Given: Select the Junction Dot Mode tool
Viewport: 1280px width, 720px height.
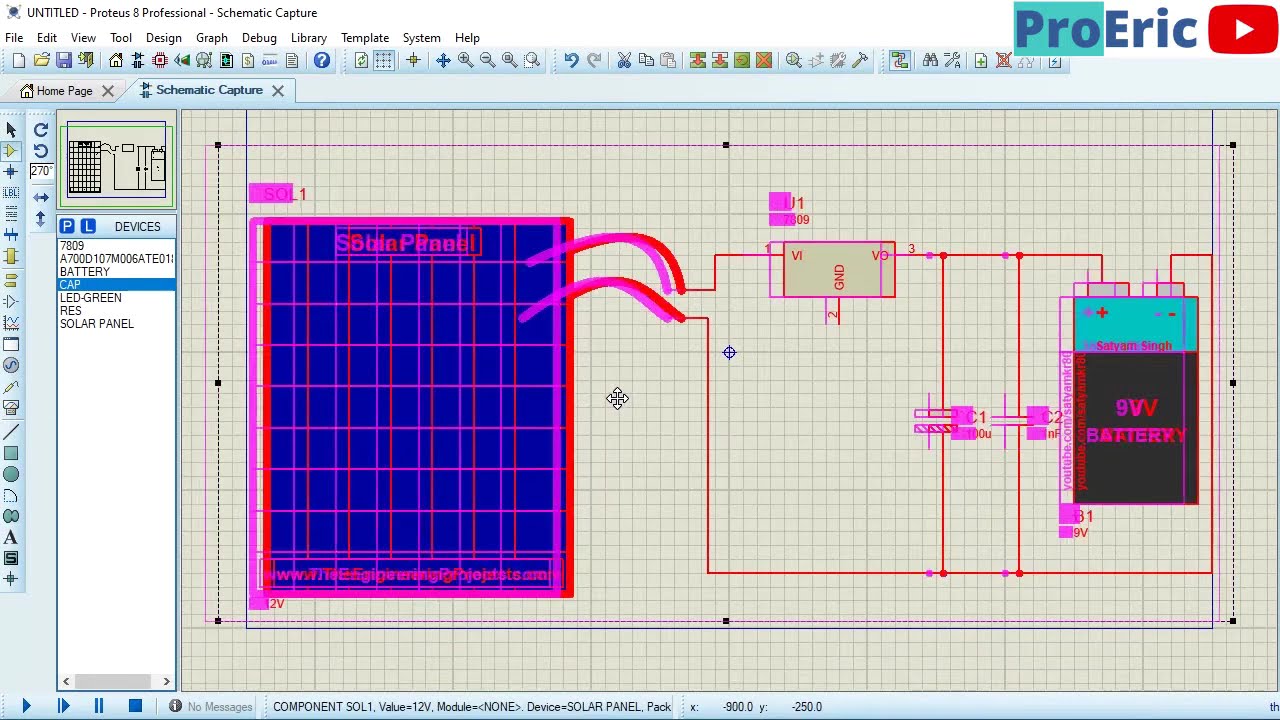Looking at the screenshot, I should click(11, 172).
